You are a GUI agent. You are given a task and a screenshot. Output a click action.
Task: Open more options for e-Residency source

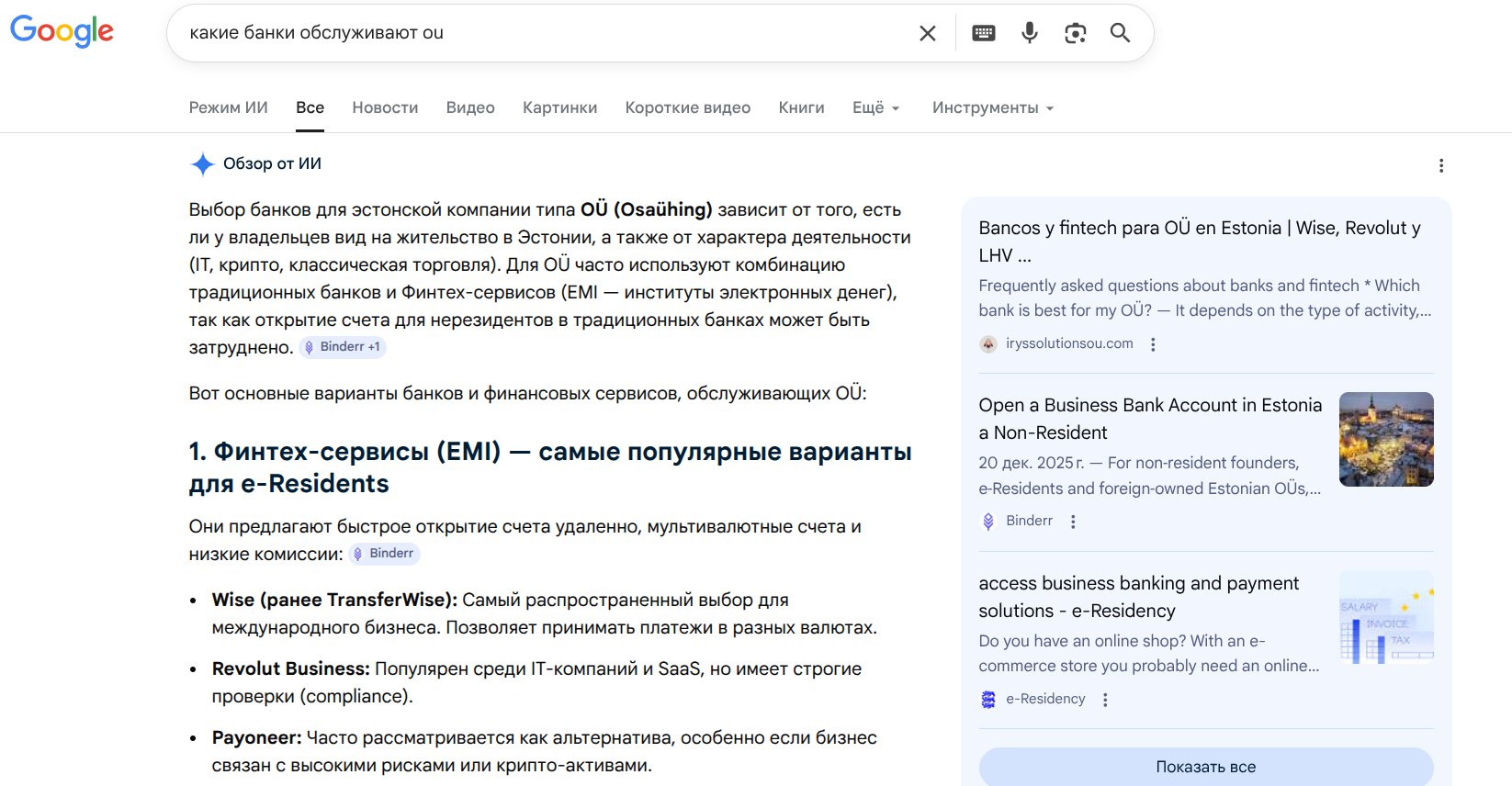click(1105, 700)
